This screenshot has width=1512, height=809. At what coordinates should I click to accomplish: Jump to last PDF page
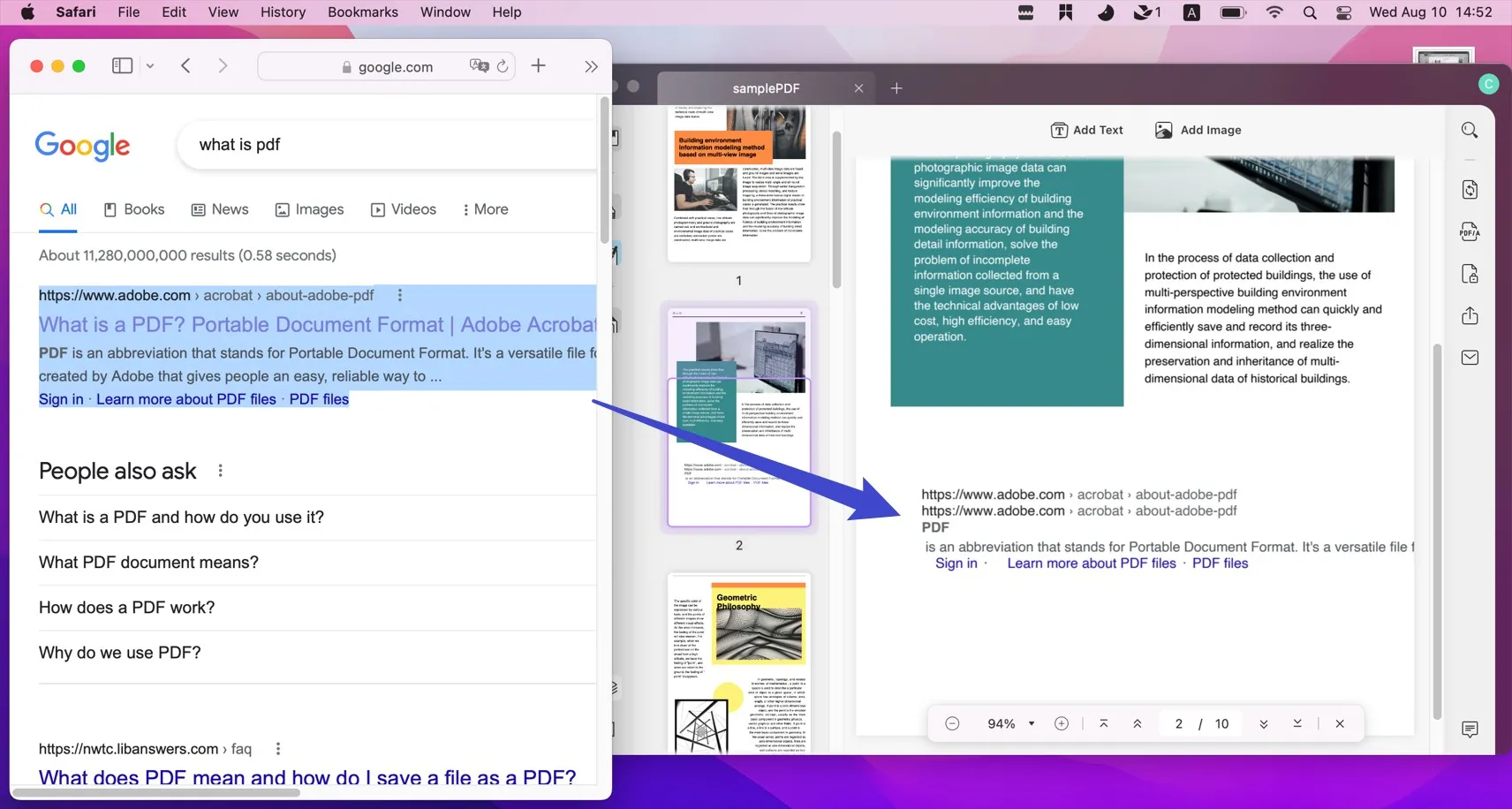pos(1297,723)
